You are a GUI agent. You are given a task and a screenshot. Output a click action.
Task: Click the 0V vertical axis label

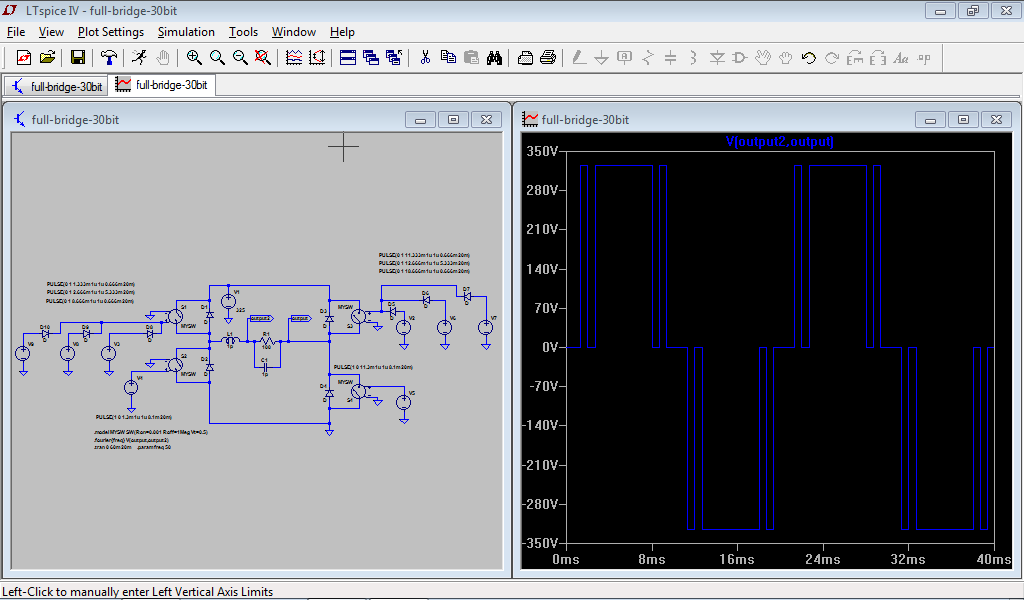(x=550, y=347)
